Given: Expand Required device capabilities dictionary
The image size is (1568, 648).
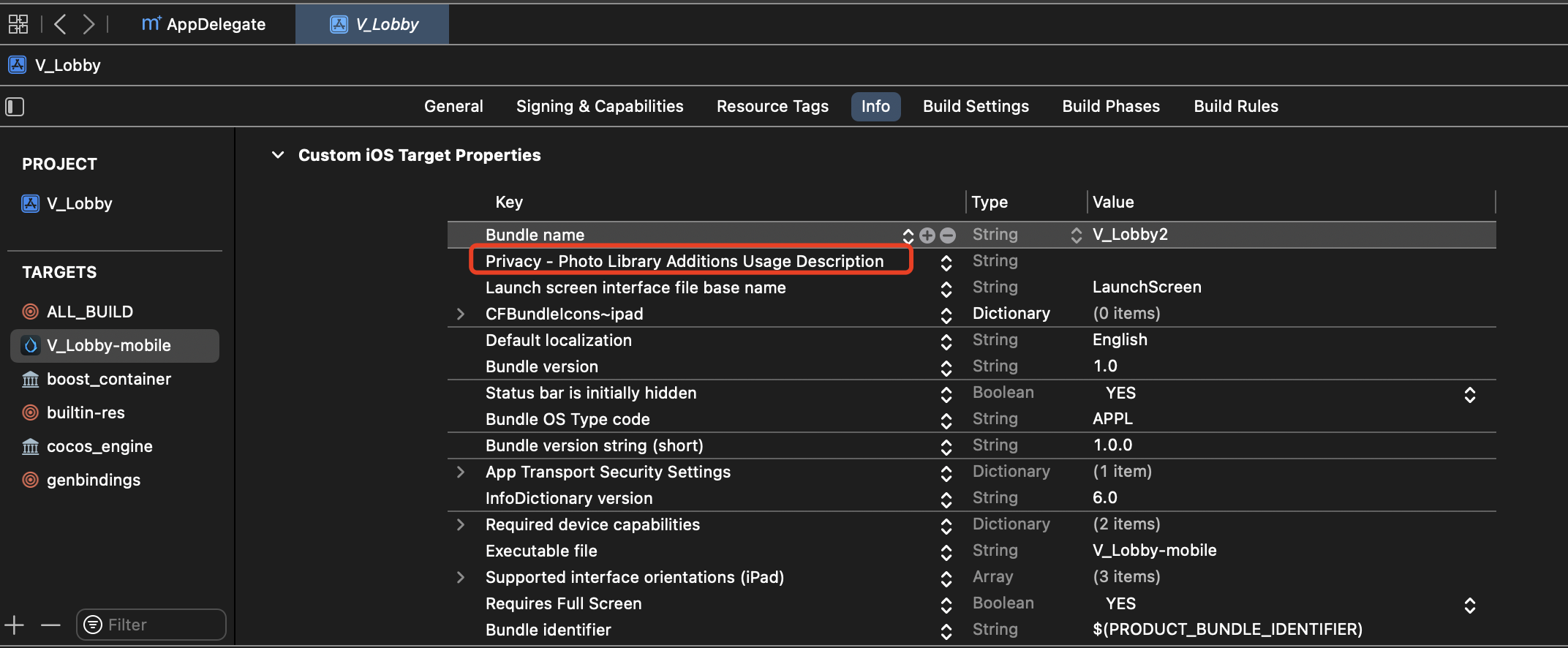Looking at the screenshot, I should 461,524.
